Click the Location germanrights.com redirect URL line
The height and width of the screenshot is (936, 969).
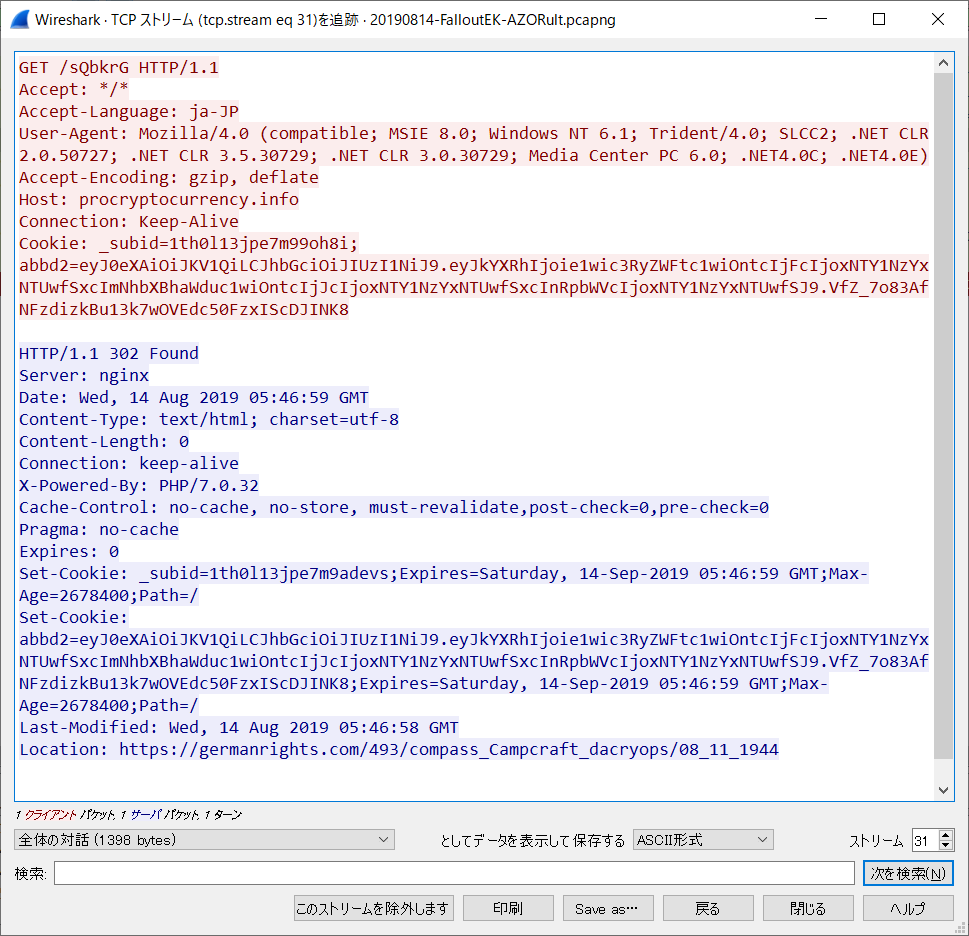click(399, 750)
